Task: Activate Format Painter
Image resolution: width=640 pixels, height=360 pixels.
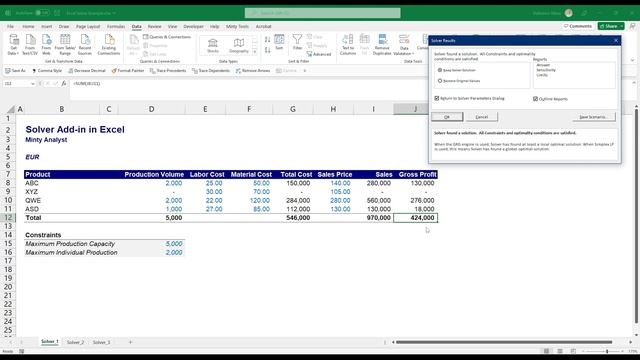Action: [128, 71]
